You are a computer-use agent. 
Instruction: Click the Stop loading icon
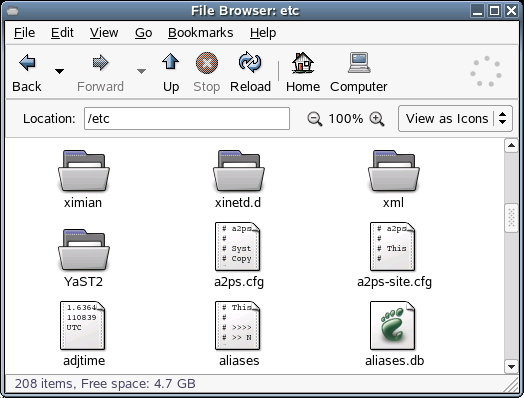pyautogui.click(x=207, y=63)
